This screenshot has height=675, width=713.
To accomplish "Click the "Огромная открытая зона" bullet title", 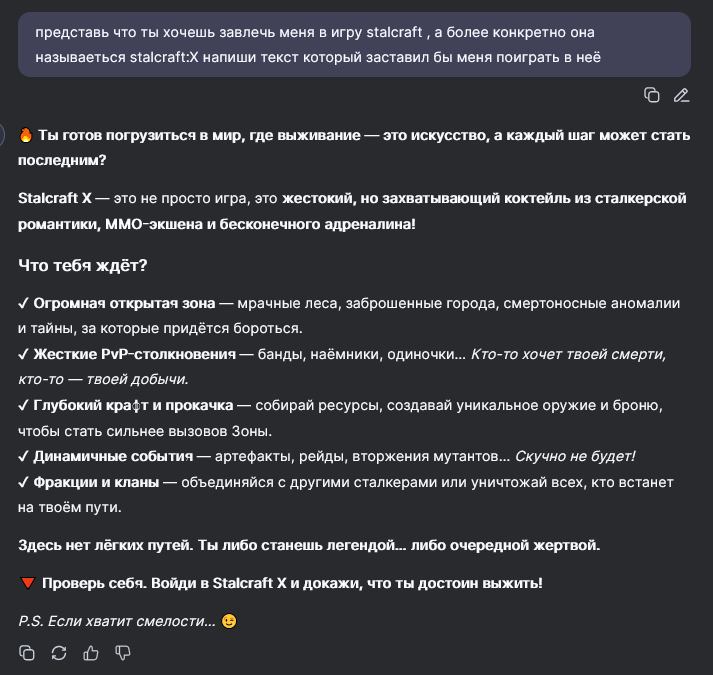I will coord(124,303).
